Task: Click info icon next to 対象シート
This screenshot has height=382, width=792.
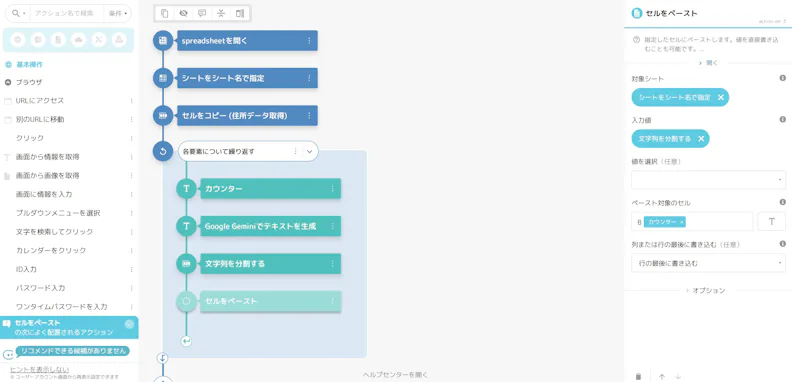Action: click(782, 78)
